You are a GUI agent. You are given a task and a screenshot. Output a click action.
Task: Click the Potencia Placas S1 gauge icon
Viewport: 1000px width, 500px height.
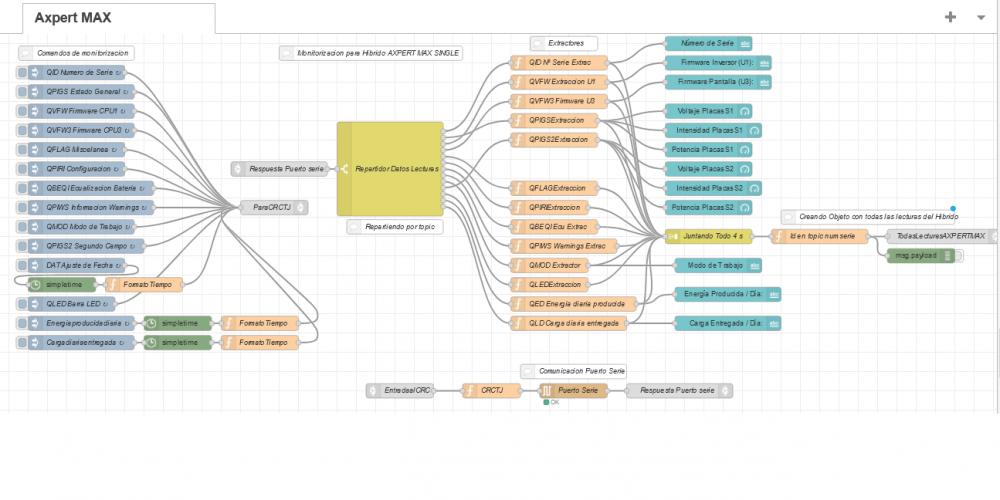point(746,149)
